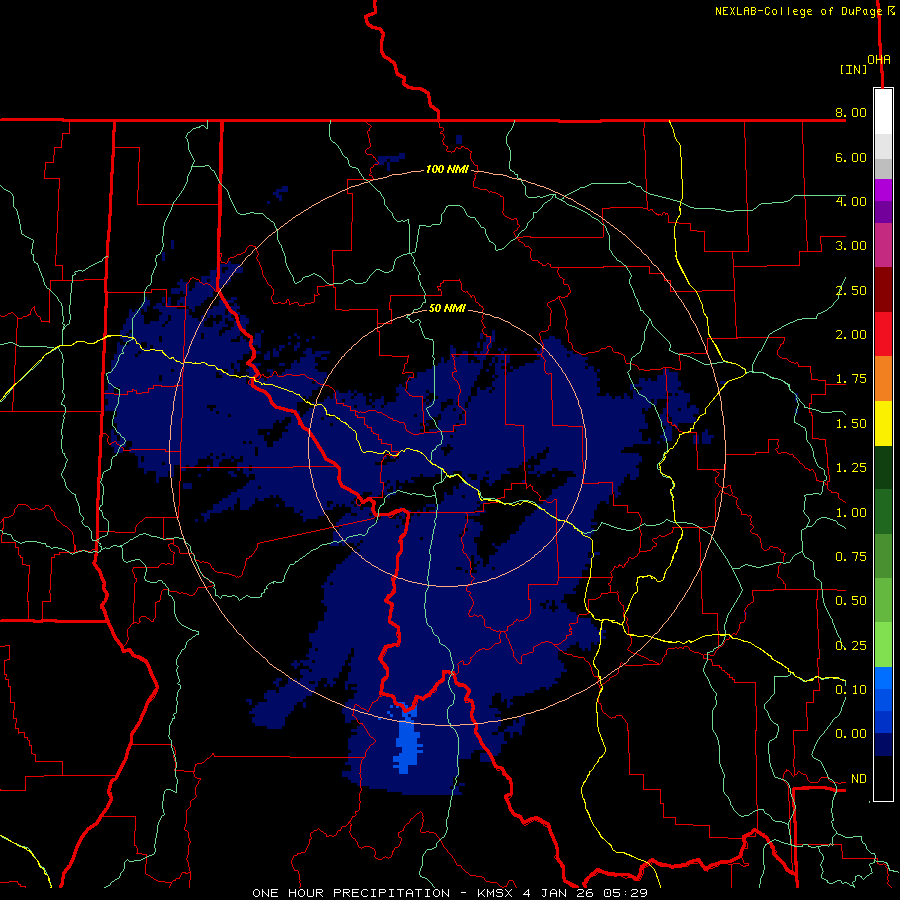
Task: Click the NEXLAB-College of DuPage credit text
Action: click(798, 11)
